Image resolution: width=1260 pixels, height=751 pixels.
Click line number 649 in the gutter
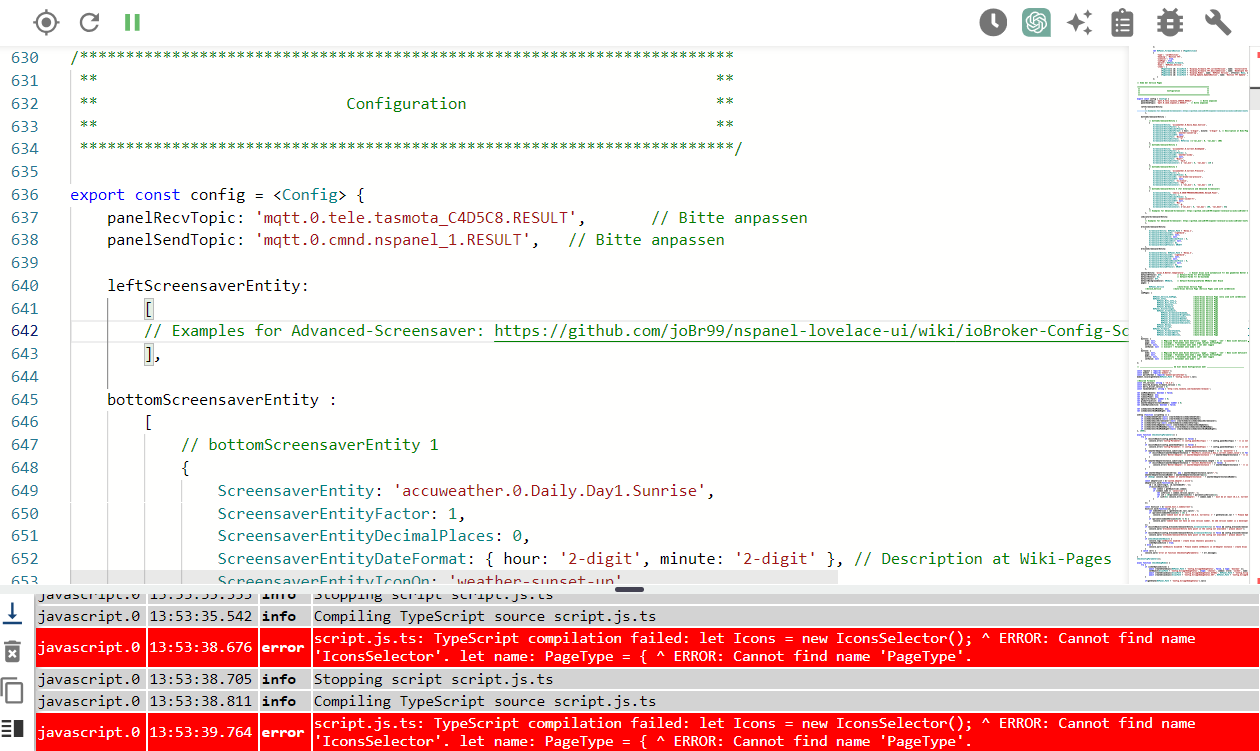coord(25,491)
